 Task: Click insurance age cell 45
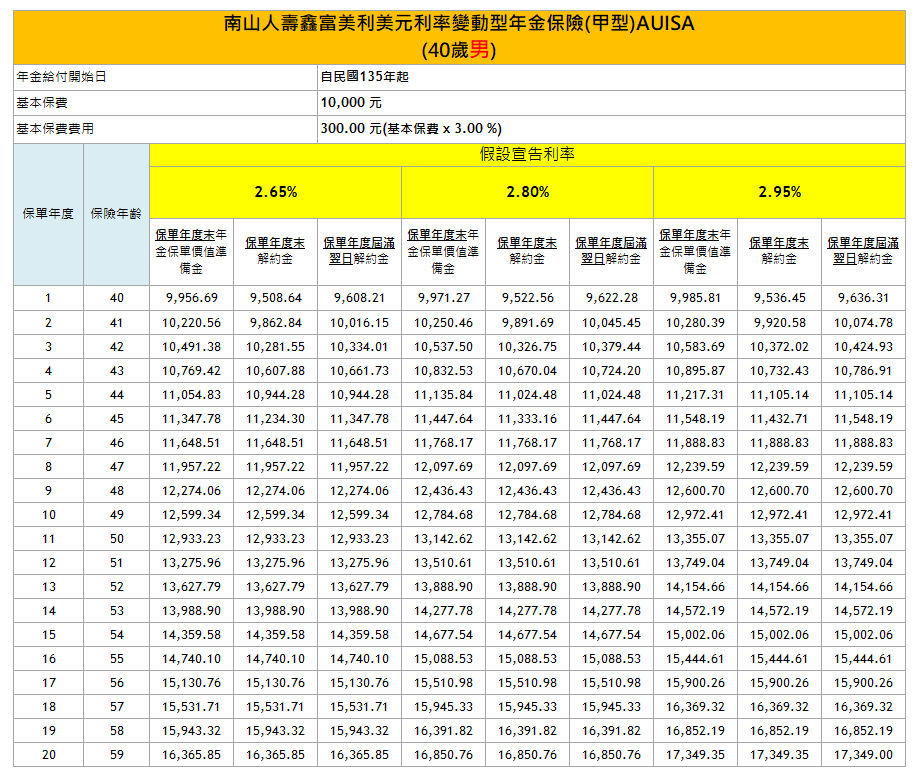[117, 419]
